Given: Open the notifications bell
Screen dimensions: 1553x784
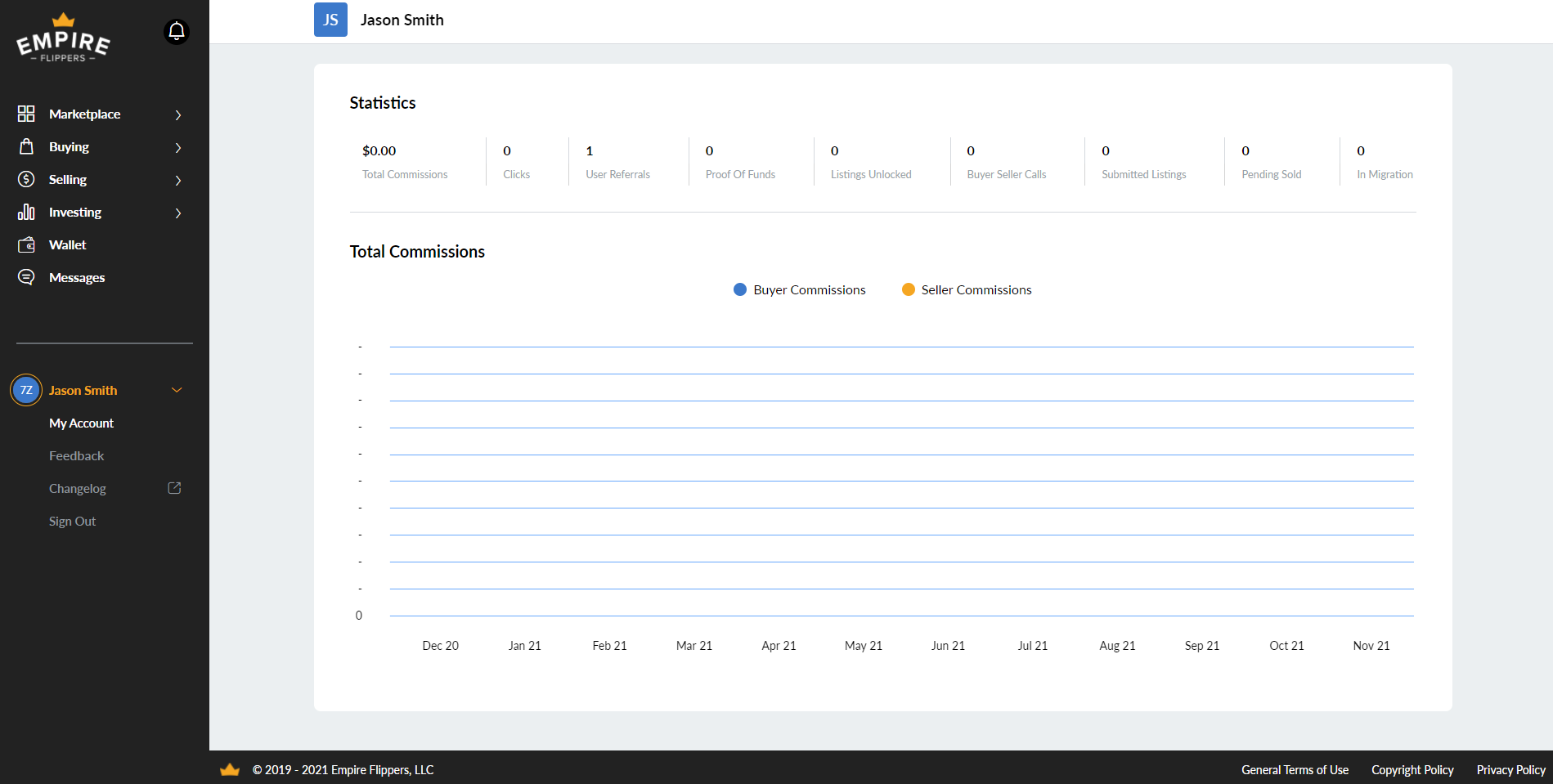Looking at the screenshot, I should (x=177, y=32).
